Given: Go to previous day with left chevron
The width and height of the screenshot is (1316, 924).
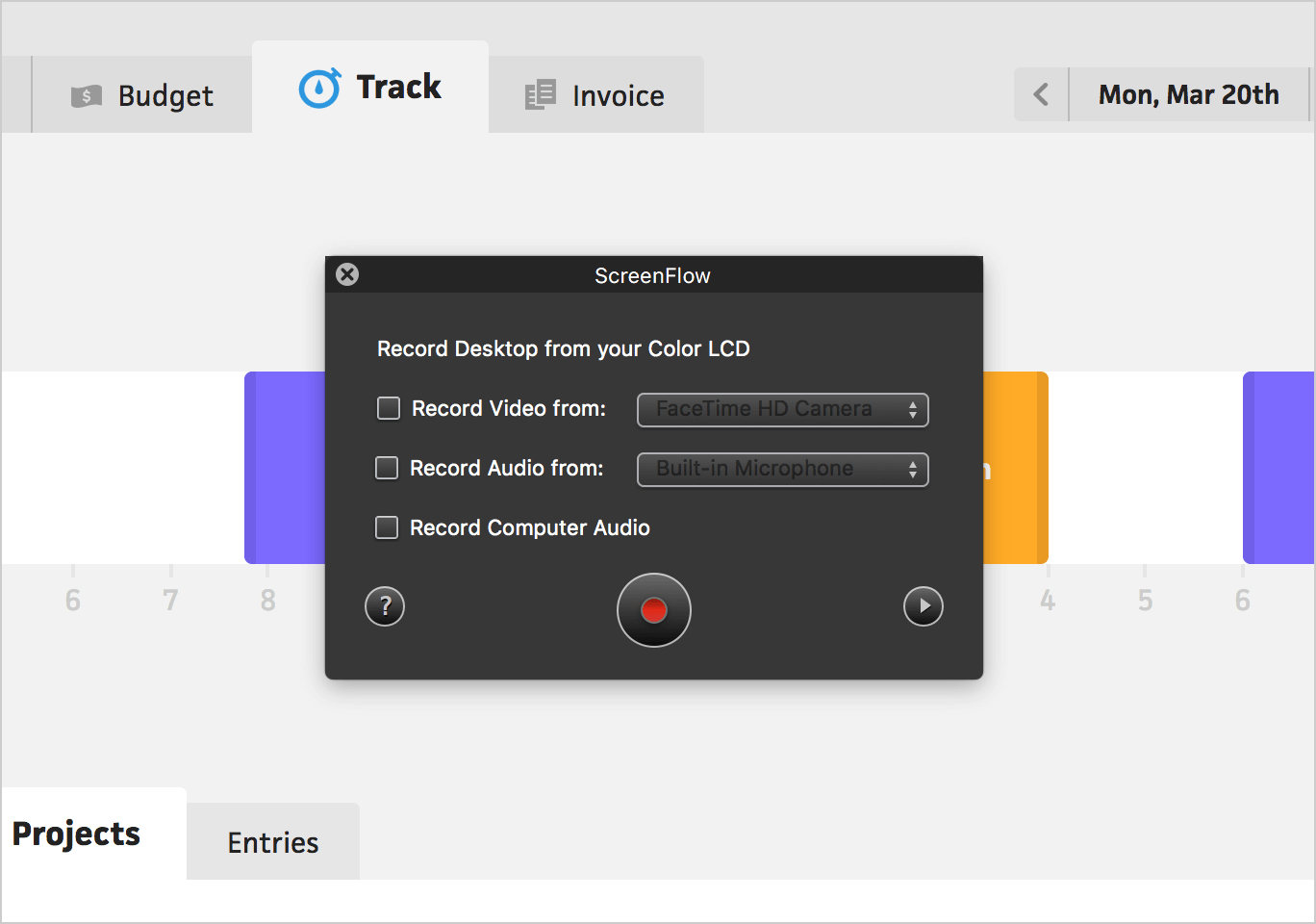Looking at the screenshot, I should coord(1041,94).
